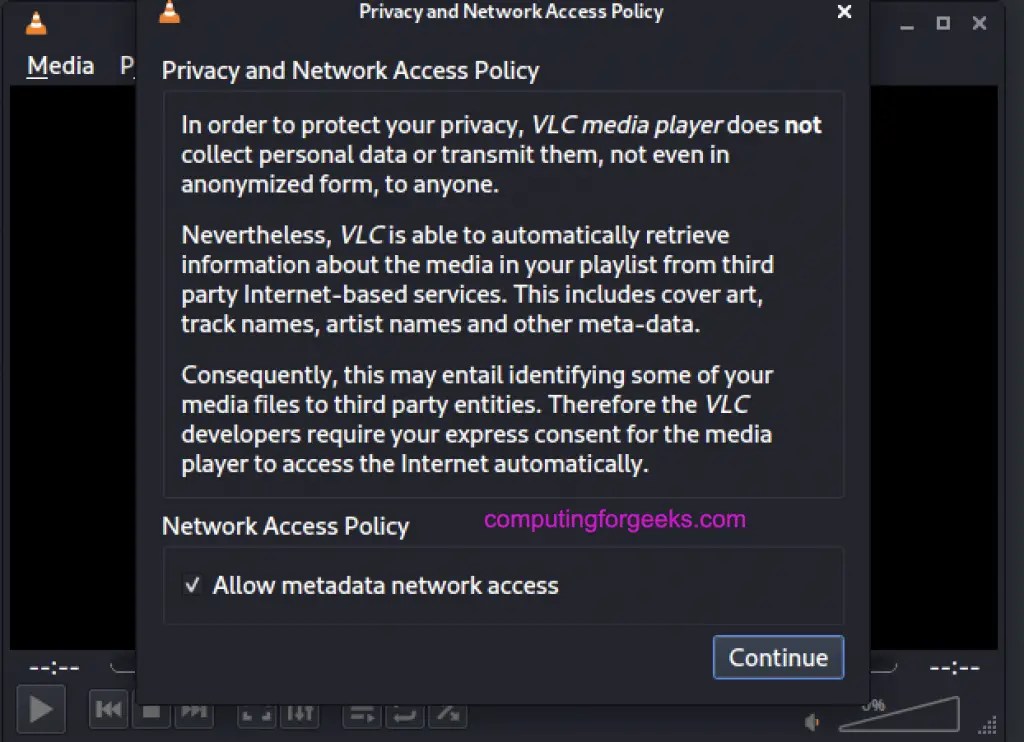Image resolution: width=1024 pixels, height=742 pixels.
Task: Enable random playback order
Action: click(x=447, y=712)
